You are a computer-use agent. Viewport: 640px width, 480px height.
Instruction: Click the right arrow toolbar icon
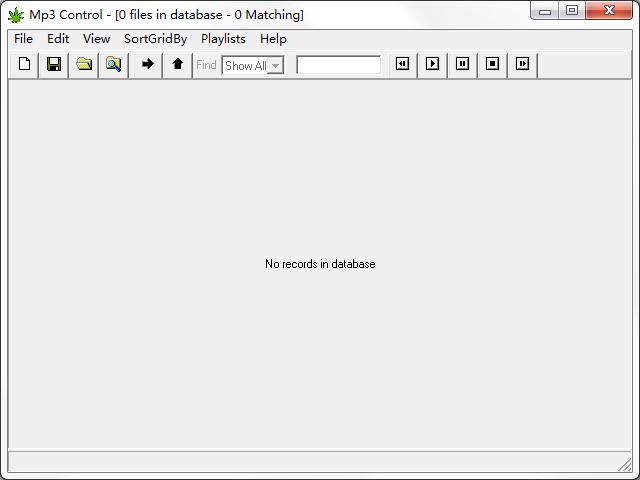(147, 64)
